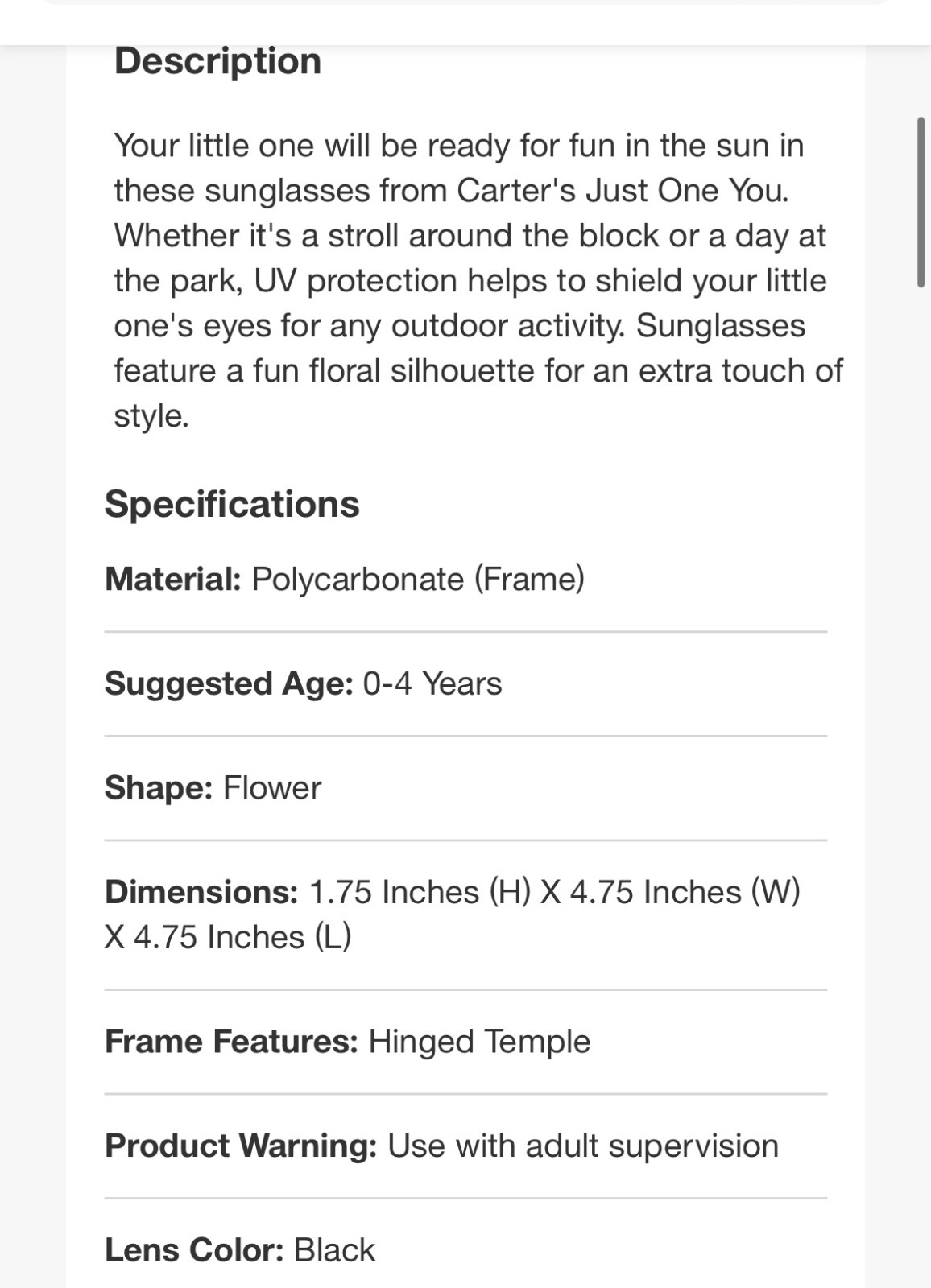Click the words UV protection in description
Viewport: 931px width, 1288px height.
click(x=356, y=281)
